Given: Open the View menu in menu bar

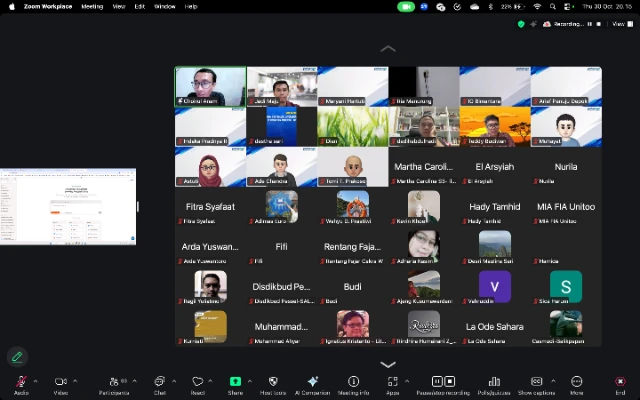Looking at the screenshot, I should coord(119,7).
